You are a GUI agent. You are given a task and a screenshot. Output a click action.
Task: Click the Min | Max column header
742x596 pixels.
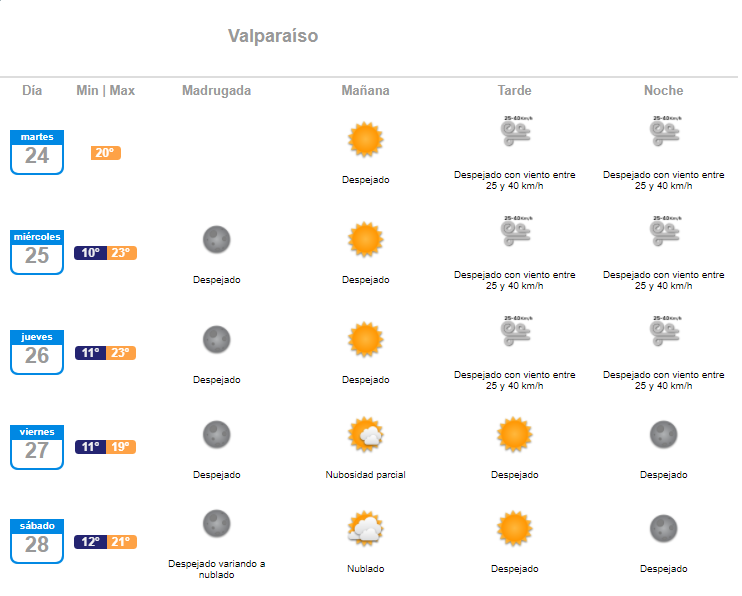105,91
